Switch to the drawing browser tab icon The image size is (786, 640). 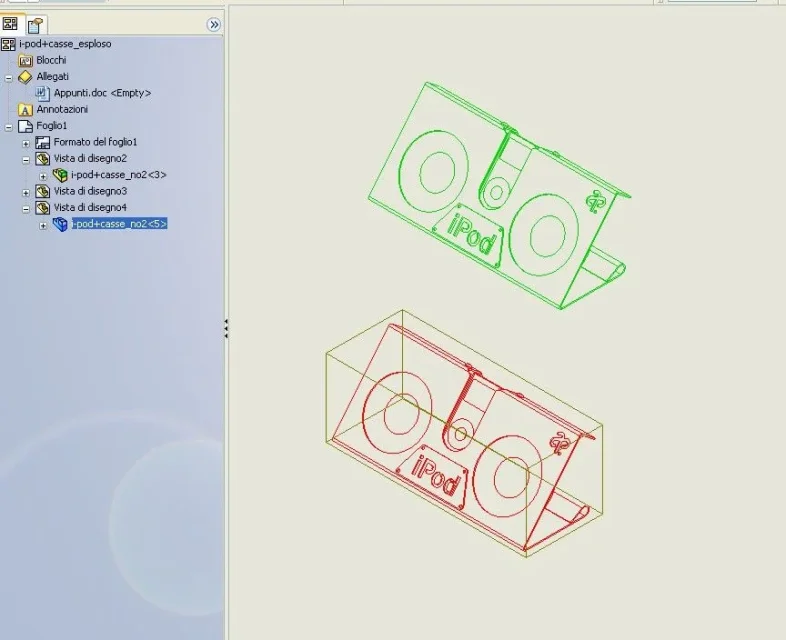point(10,24)
